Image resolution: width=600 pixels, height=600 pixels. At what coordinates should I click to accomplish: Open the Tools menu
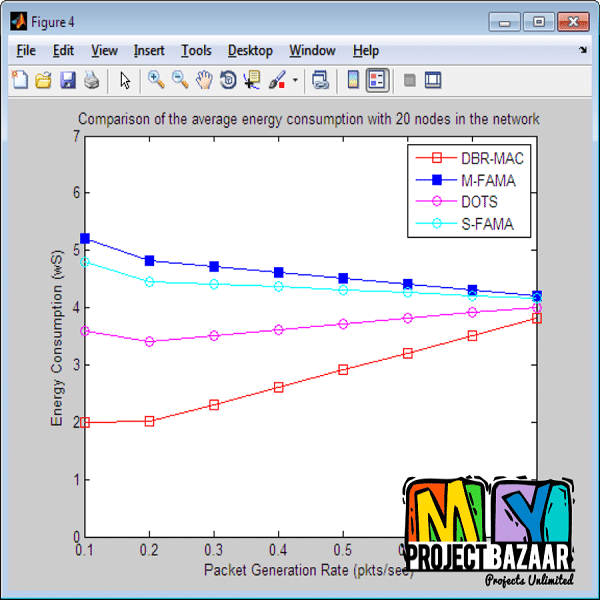click(196, 50)
